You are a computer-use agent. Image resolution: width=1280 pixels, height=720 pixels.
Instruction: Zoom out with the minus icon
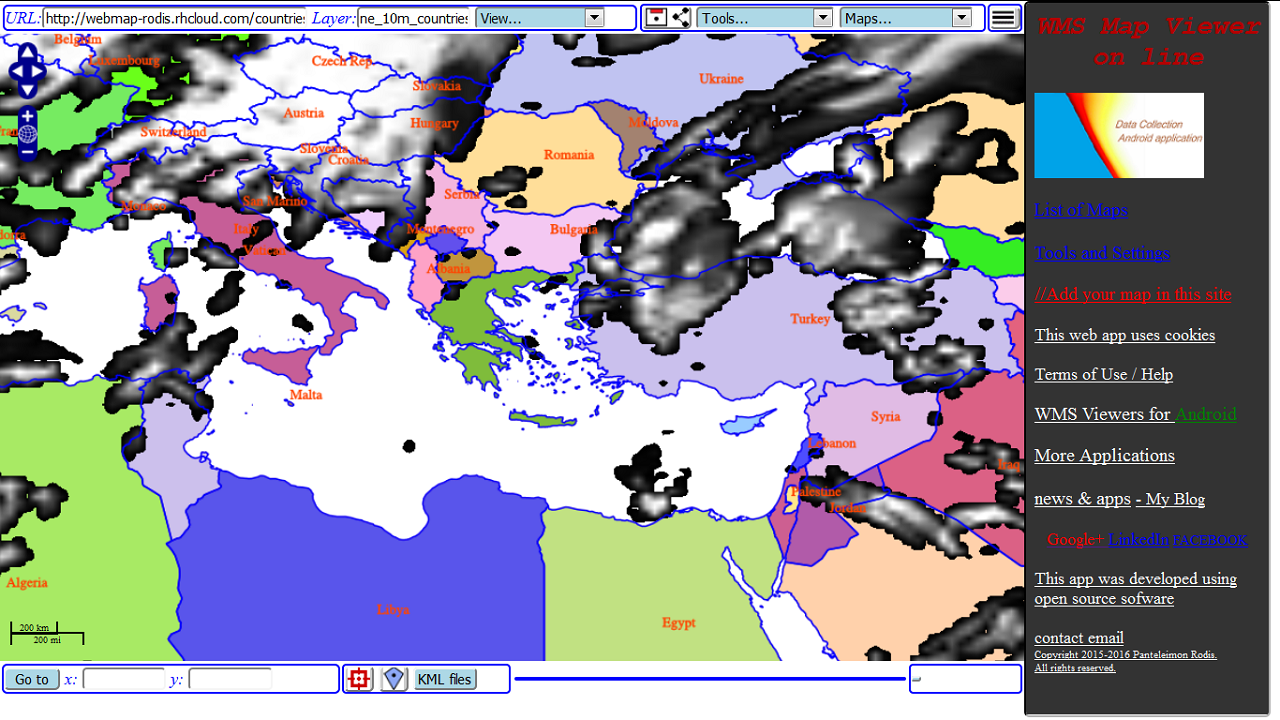pyautogui.click(x=27, y=150)
